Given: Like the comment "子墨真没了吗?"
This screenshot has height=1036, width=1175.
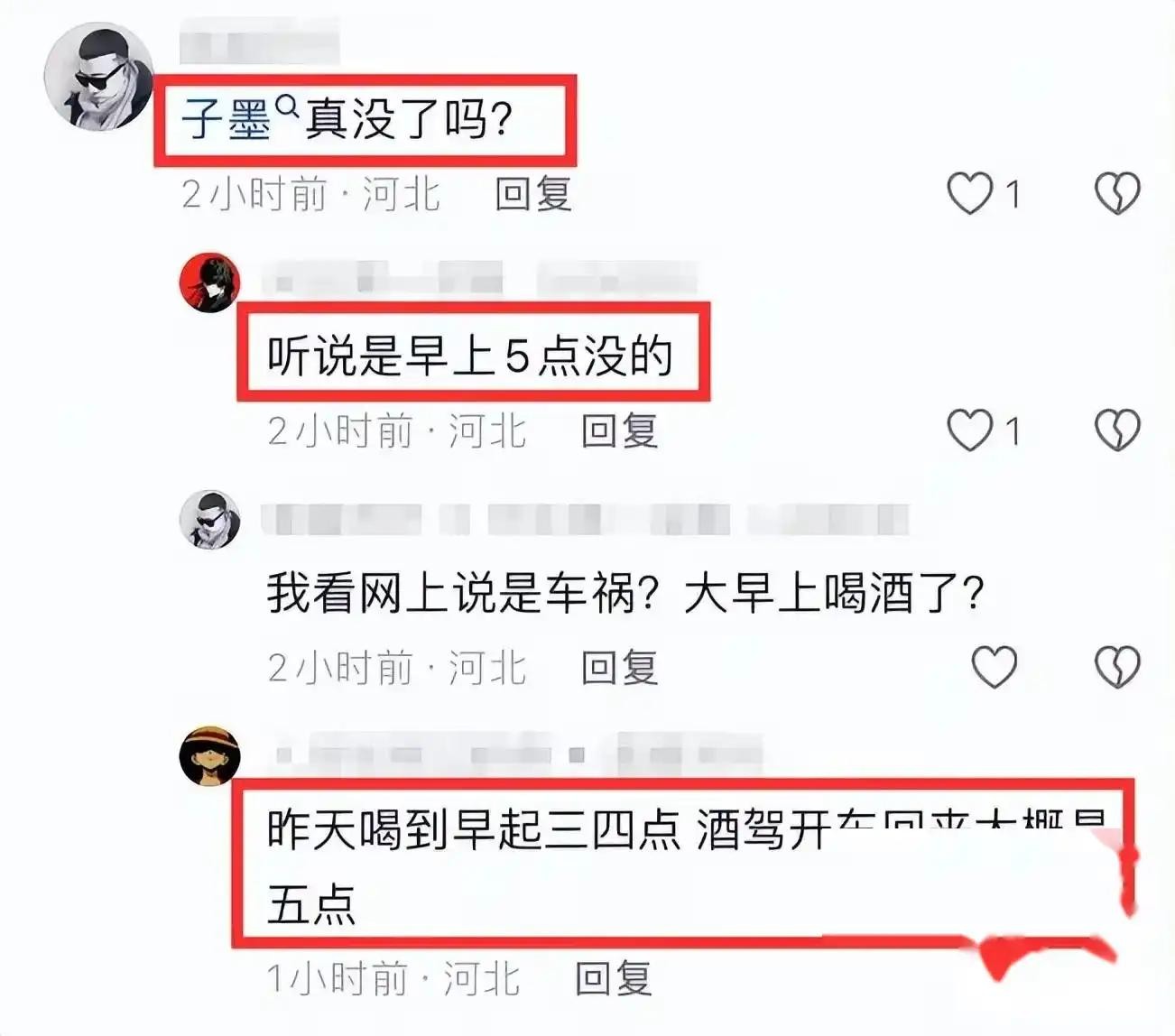Looking at the screenshot, I should tap(970, 193).
